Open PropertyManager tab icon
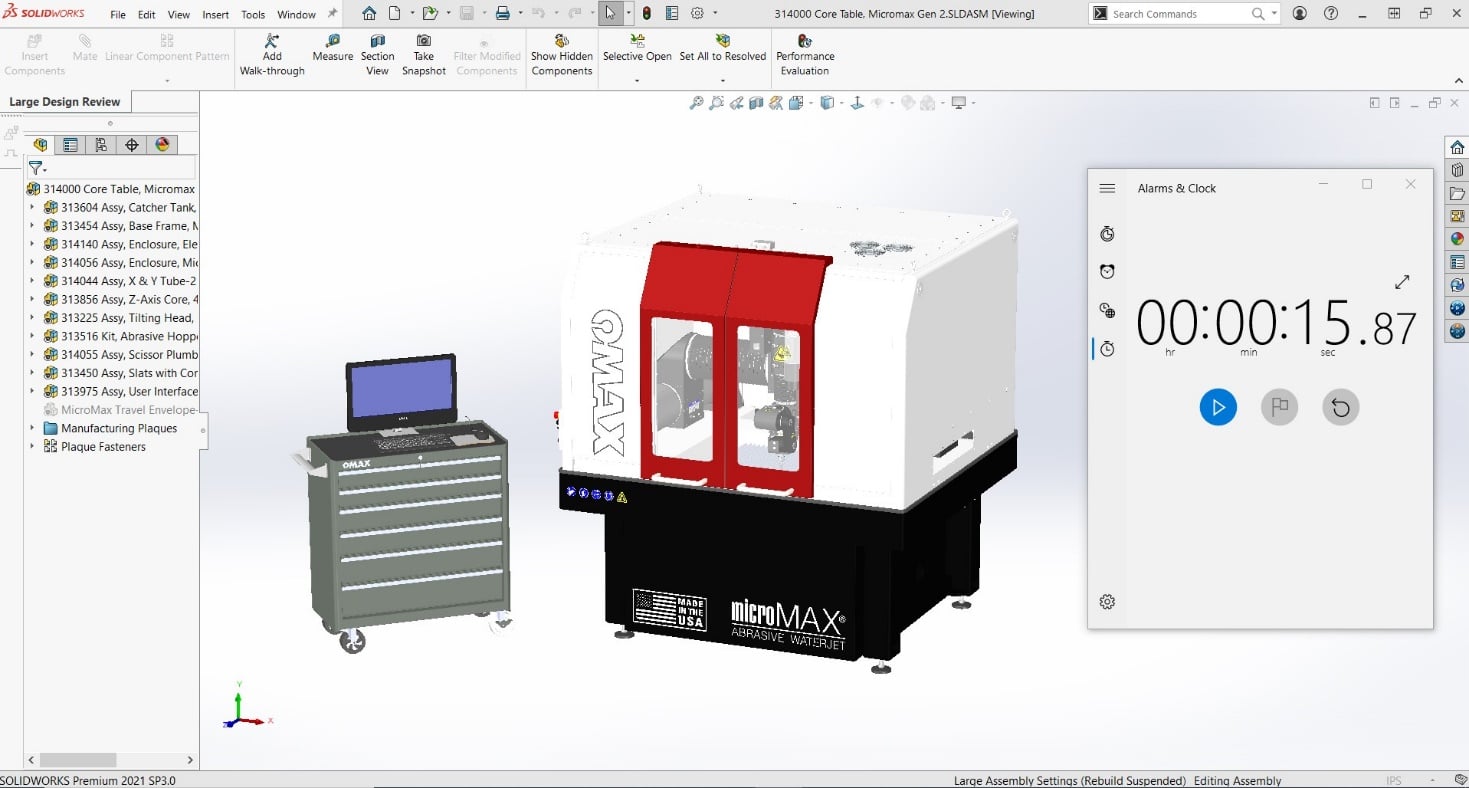This screenshot has width=1469, height=788. tap(70, 145)
